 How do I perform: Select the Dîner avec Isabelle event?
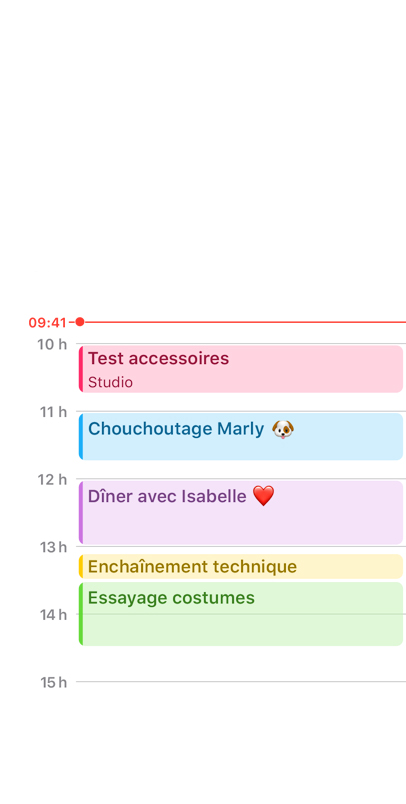click(241, 513)
